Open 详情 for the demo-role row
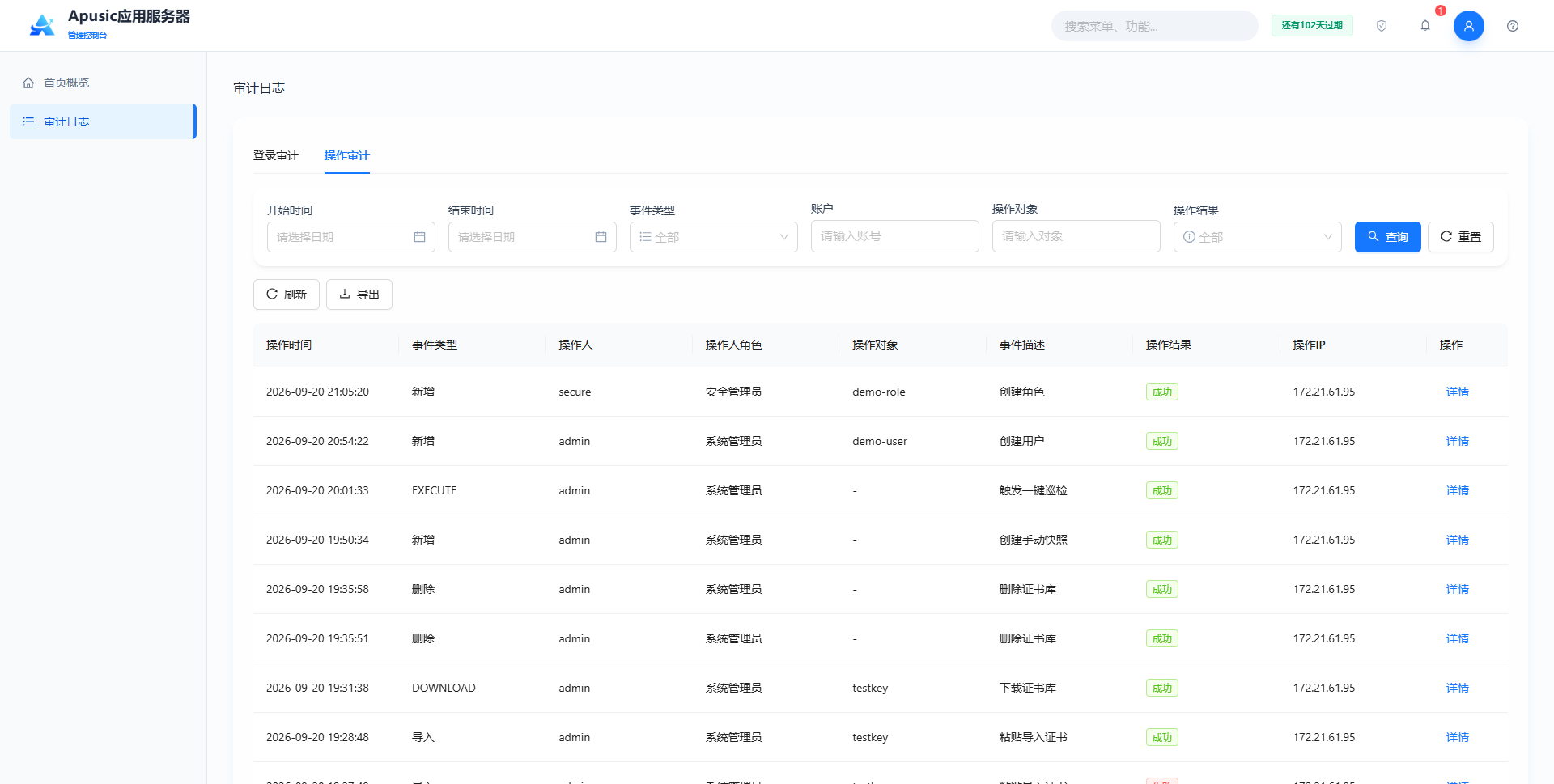Screen dimensions: 1554x784 point(1458,392)
